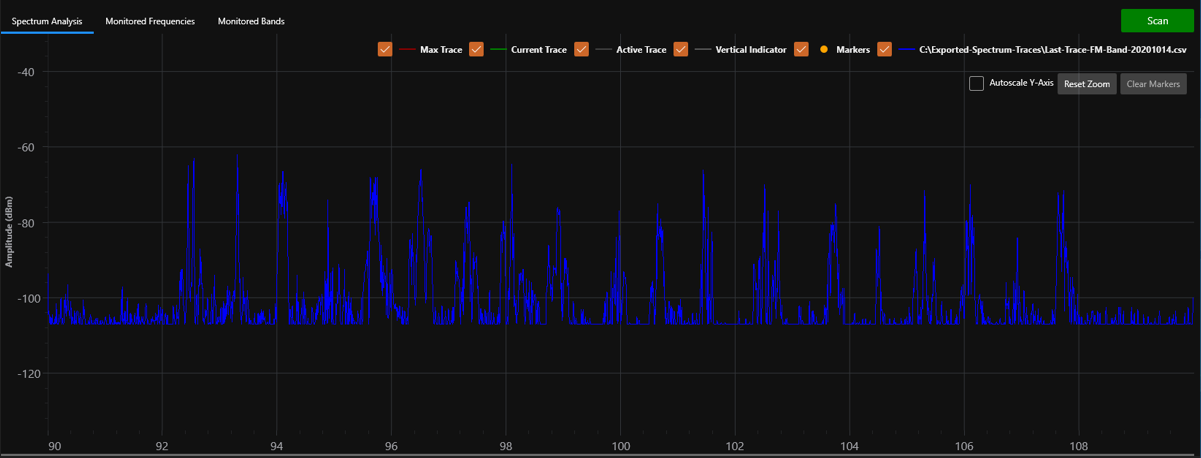Toggle the imported CSV trace checkbox
This screenshot has width=1201, height=458.
coord(885,49)
